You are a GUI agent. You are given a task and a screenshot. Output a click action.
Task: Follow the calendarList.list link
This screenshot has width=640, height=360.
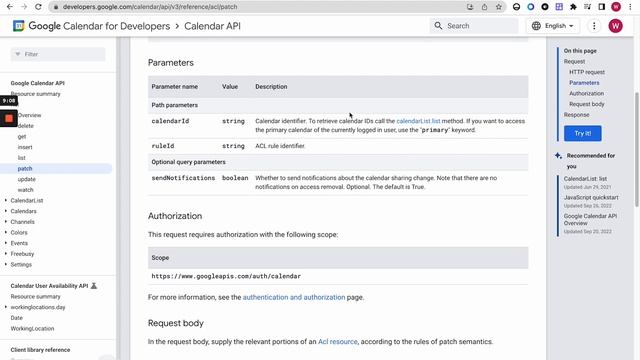(418, 121)
